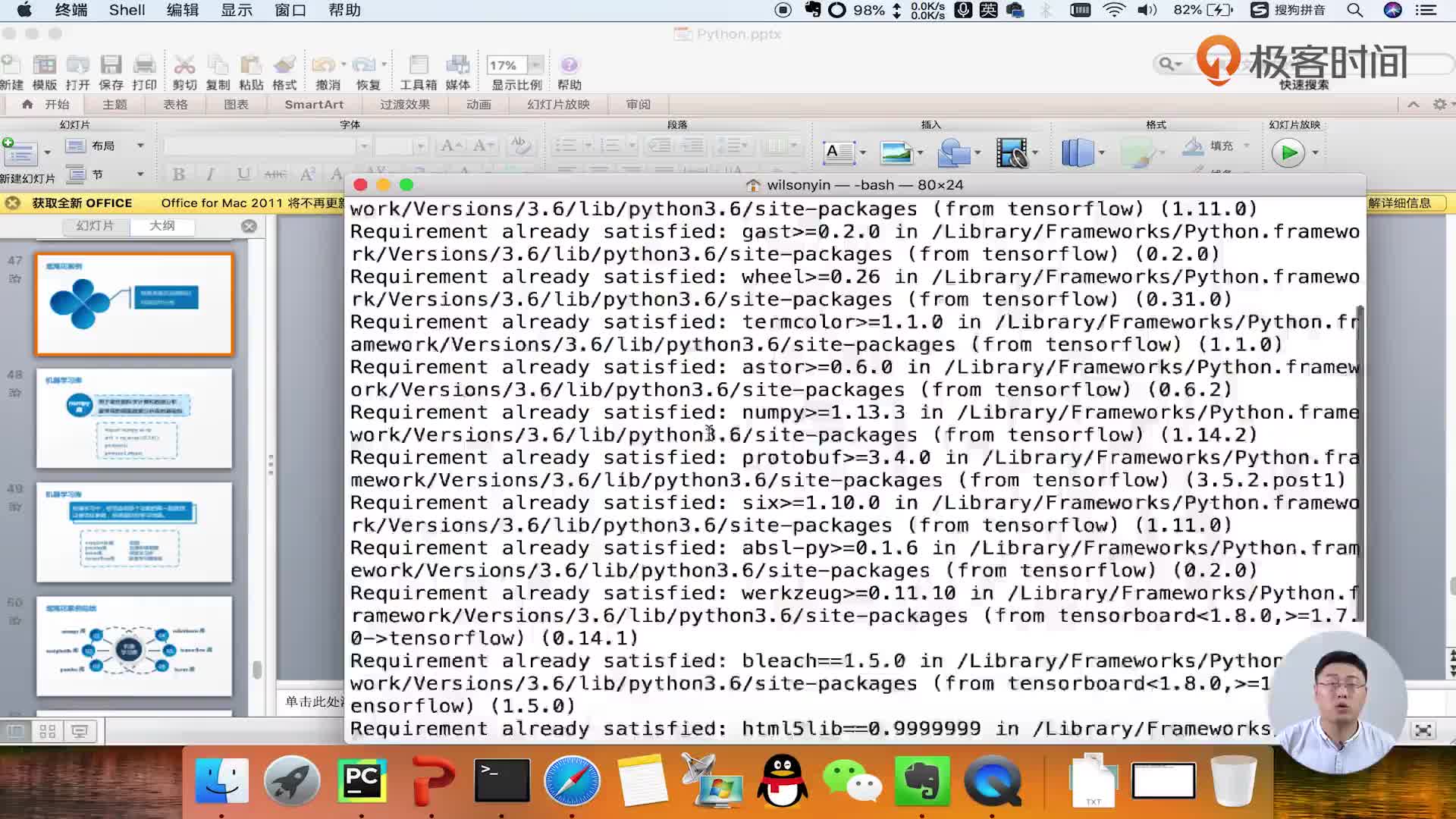Toggle Underline formatting button
This screenshot has width=1456, height=819.
coord(243,174)
